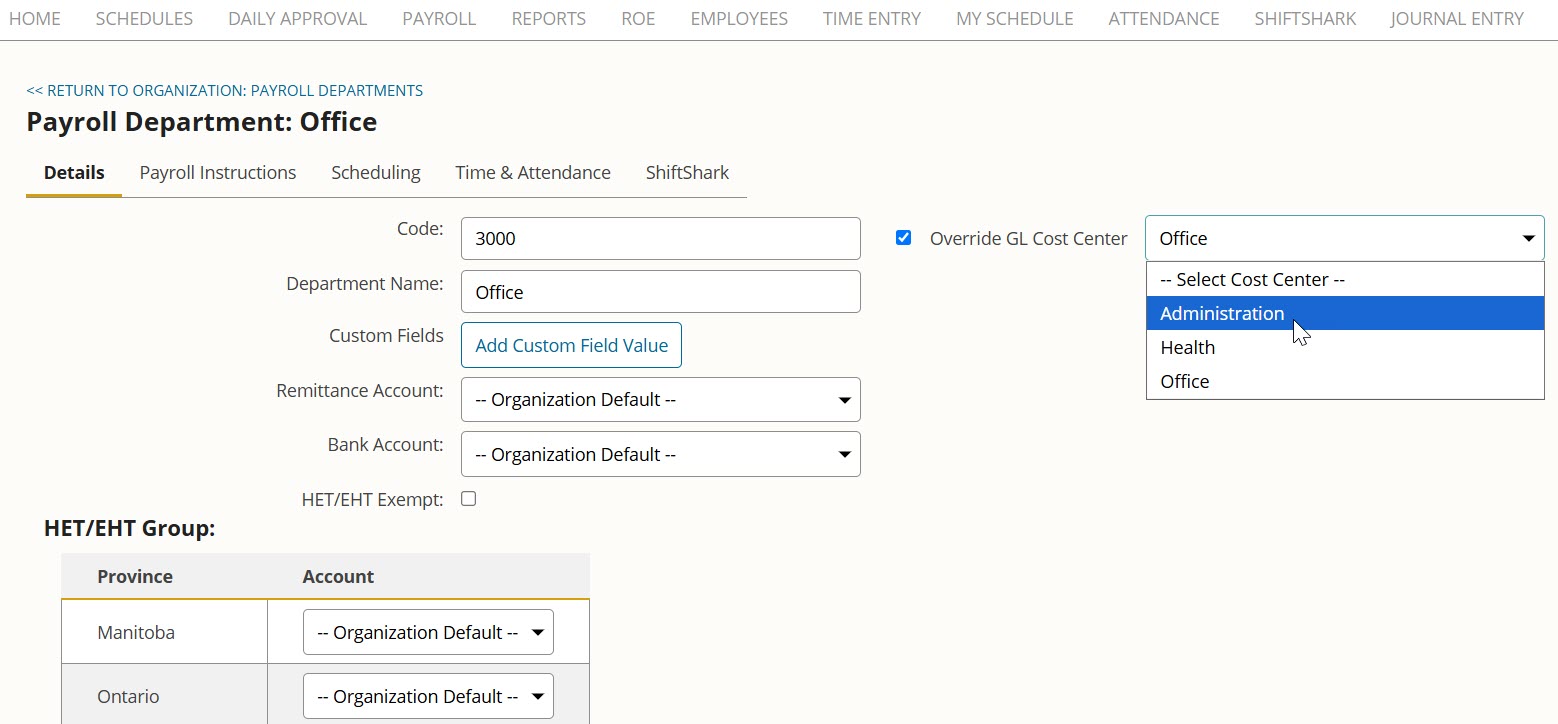Expand the Remittance Account dropdown
1558x724 pixels.
[x=661, y=399]
